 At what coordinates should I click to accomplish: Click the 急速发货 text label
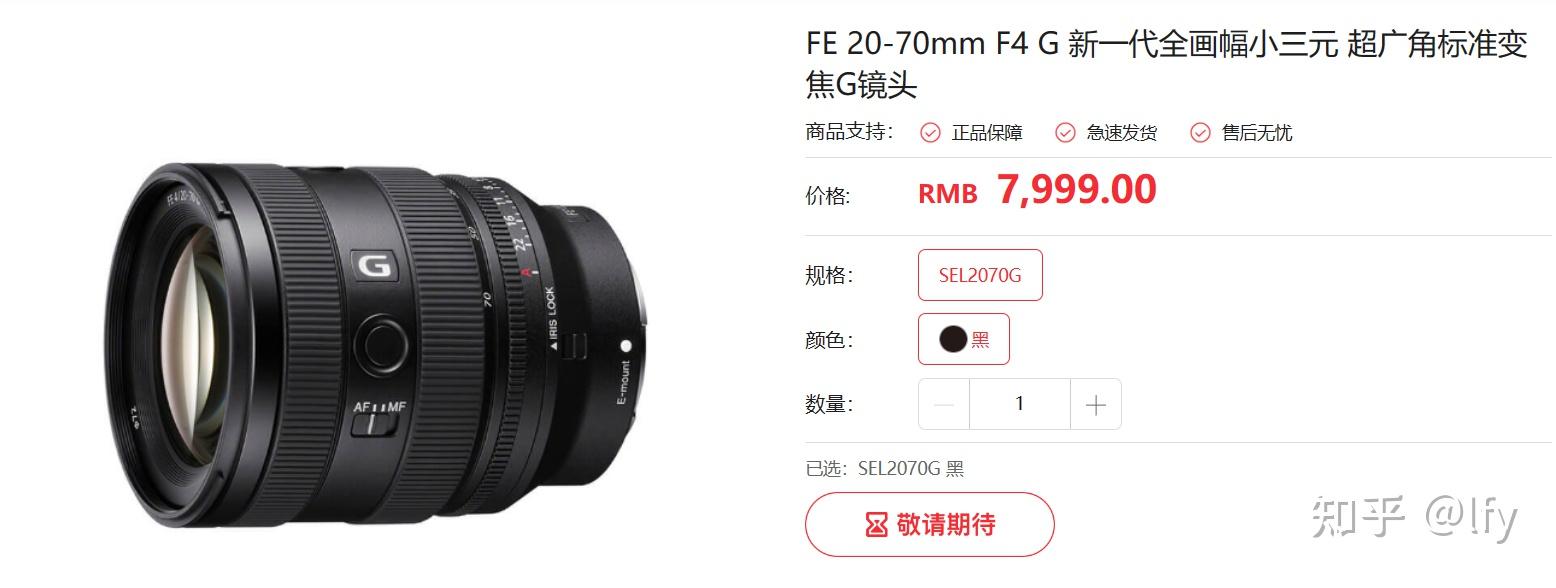1122,133
